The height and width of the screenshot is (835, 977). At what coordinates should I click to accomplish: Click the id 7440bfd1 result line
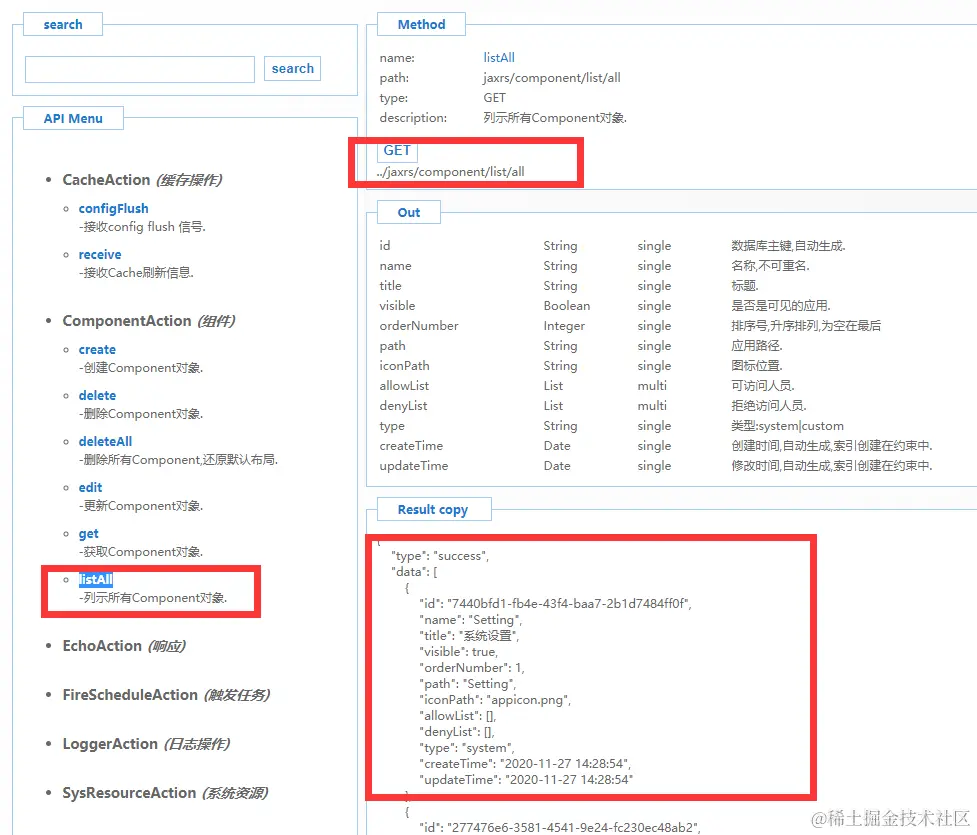(x=555, y=604)
